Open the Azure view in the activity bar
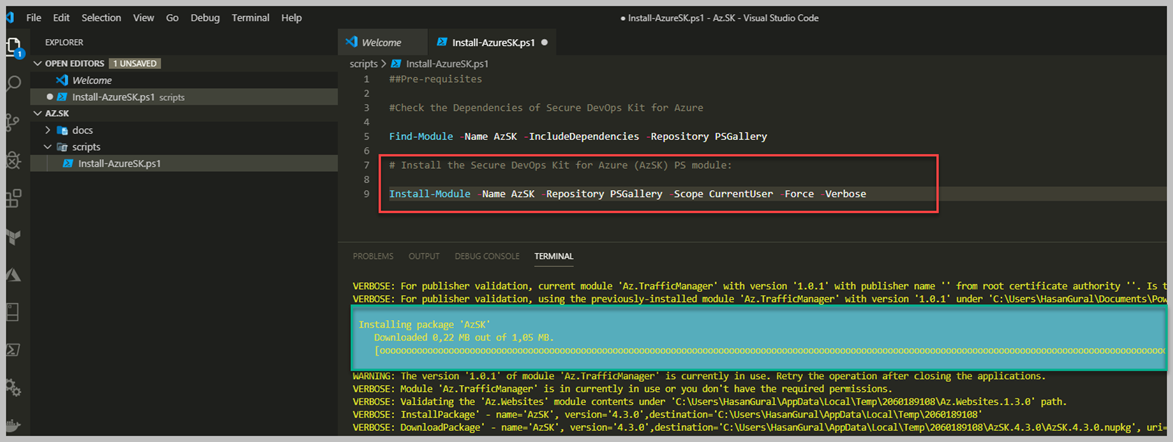 13,274
